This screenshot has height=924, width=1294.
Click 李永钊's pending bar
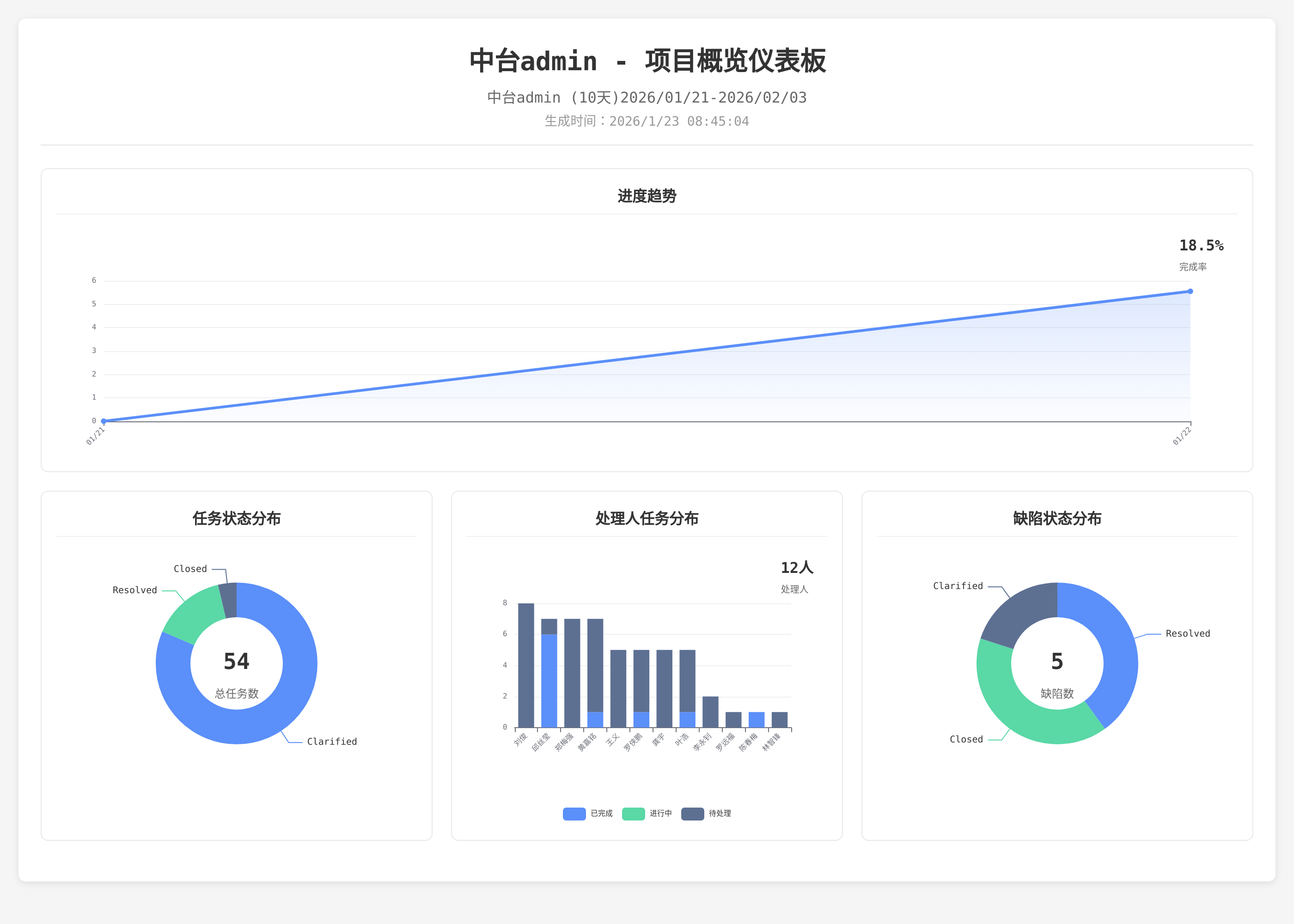click(x=710, y=712)
